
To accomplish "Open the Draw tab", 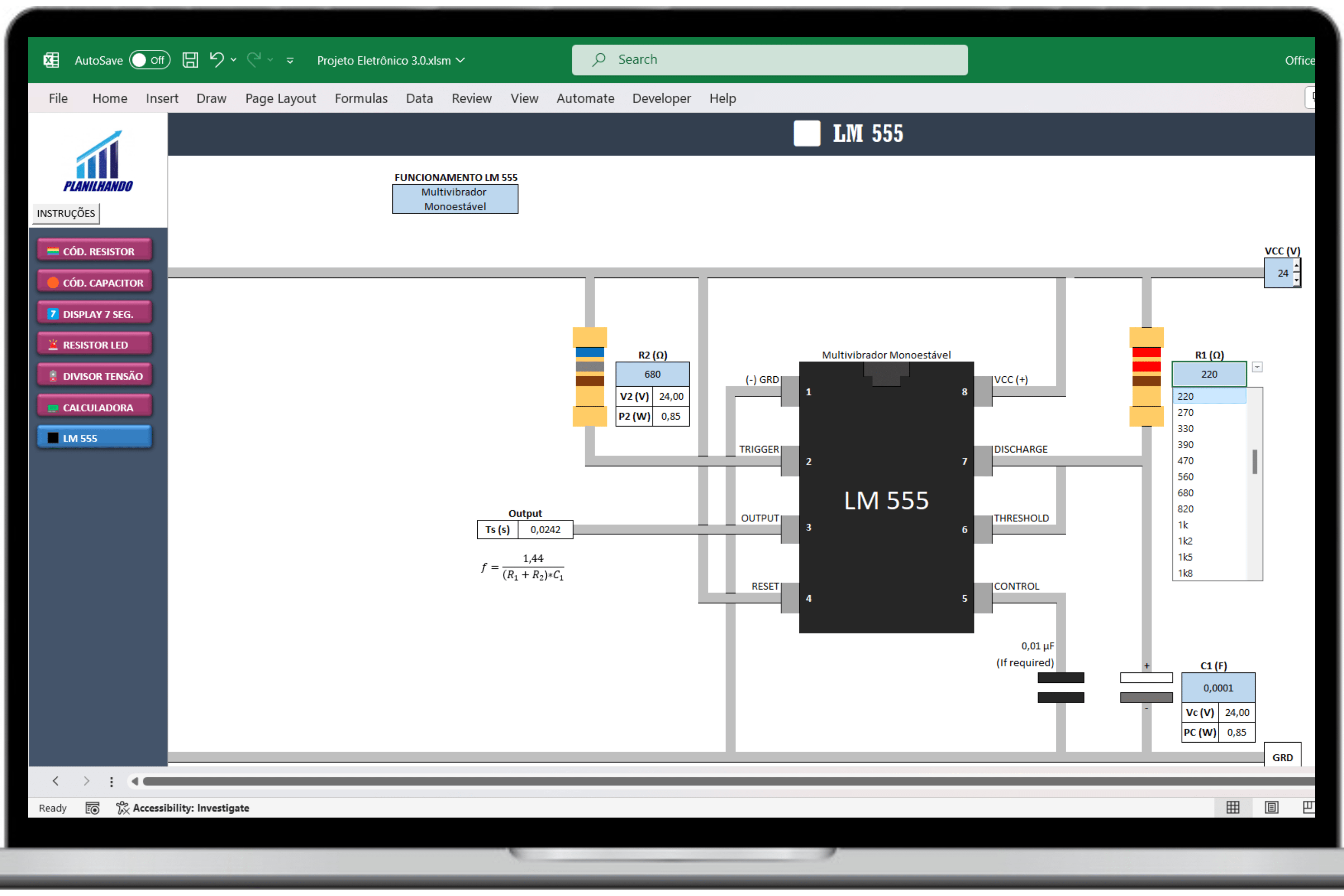I will pyautogui.click(x=211, y=98).
